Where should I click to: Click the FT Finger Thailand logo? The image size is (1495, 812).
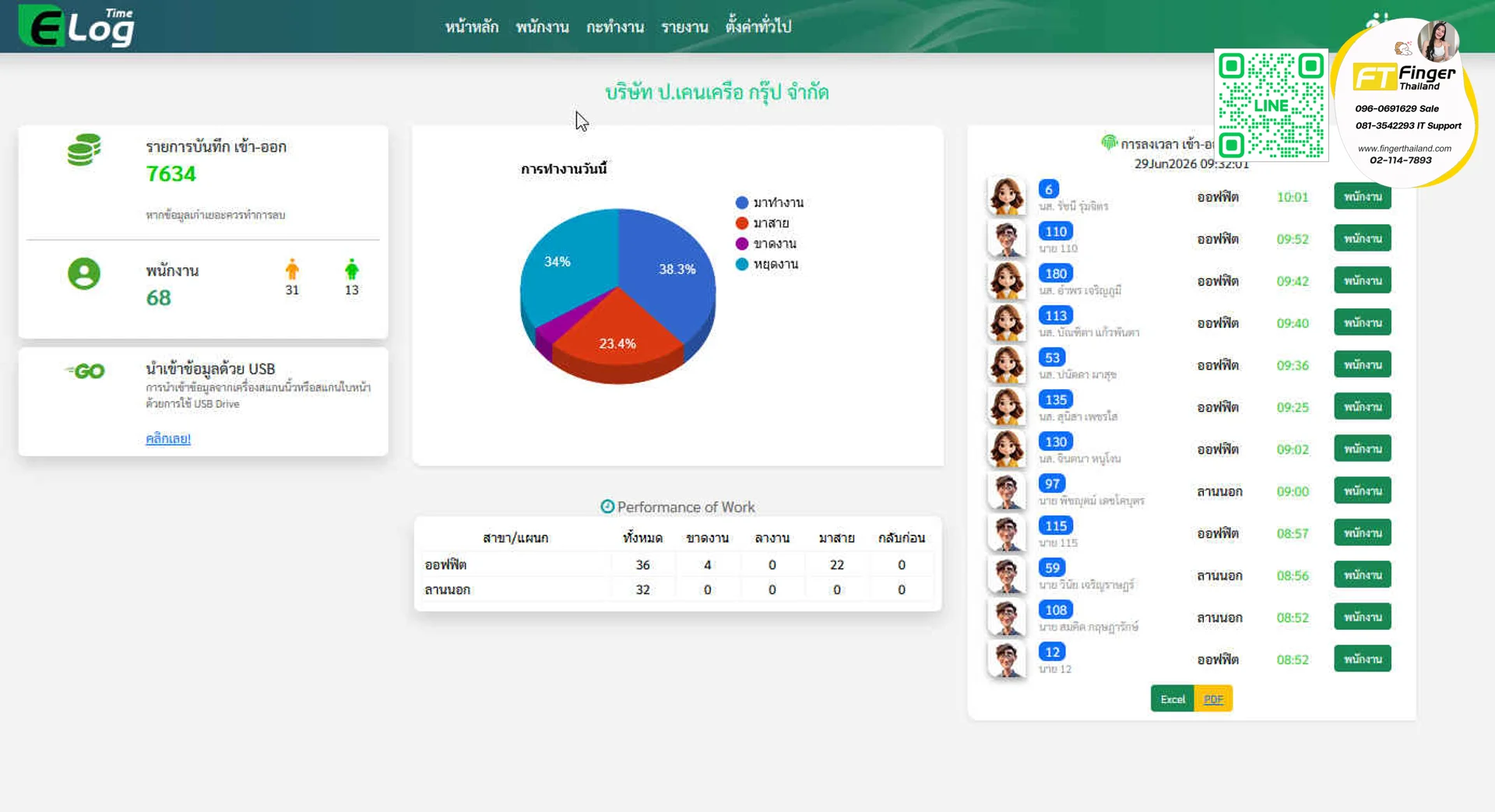click(1403, 76)
